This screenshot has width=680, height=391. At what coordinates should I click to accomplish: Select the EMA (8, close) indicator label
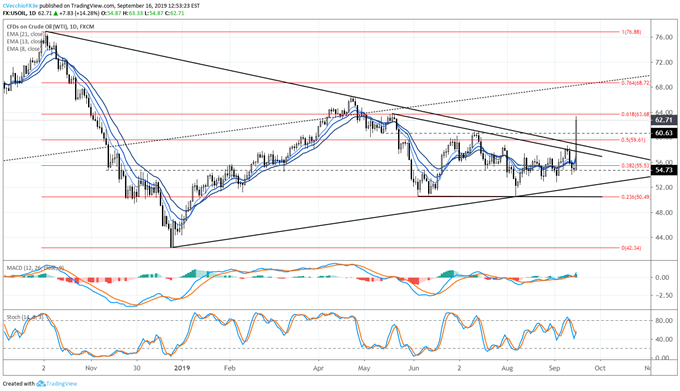coord(24,49)
